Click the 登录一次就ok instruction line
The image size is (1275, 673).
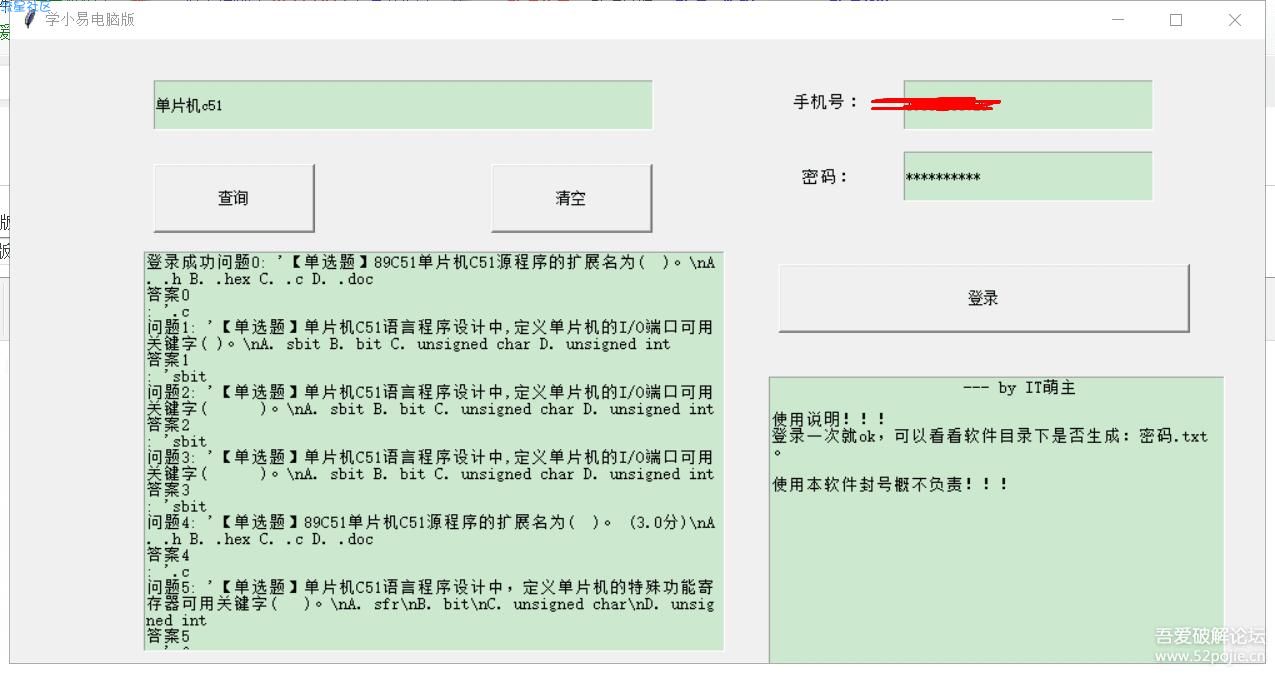pos(990,437)
